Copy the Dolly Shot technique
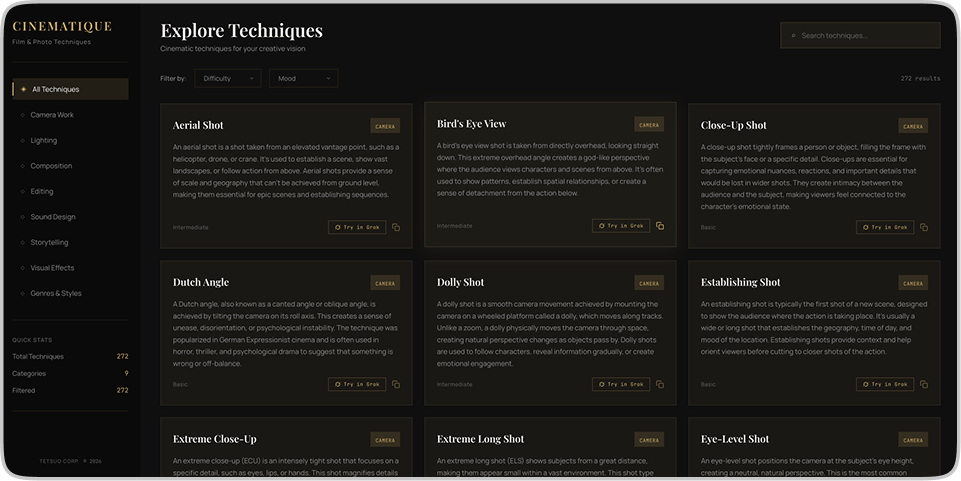This screenshot has height=481, width=961. [x=660, y=384]
